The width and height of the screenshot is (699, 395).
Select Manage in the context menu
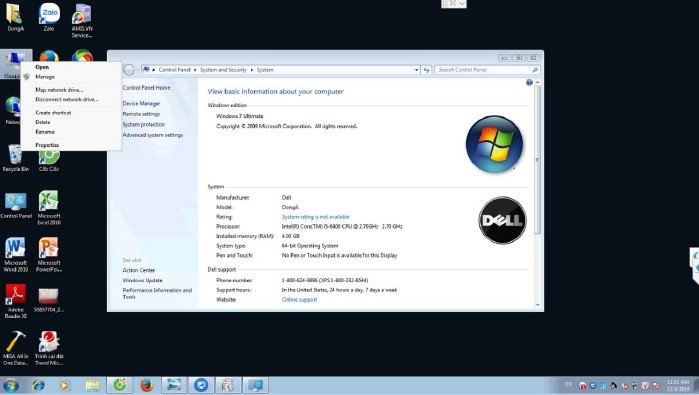pyautogui.click(x=45, y=77)
